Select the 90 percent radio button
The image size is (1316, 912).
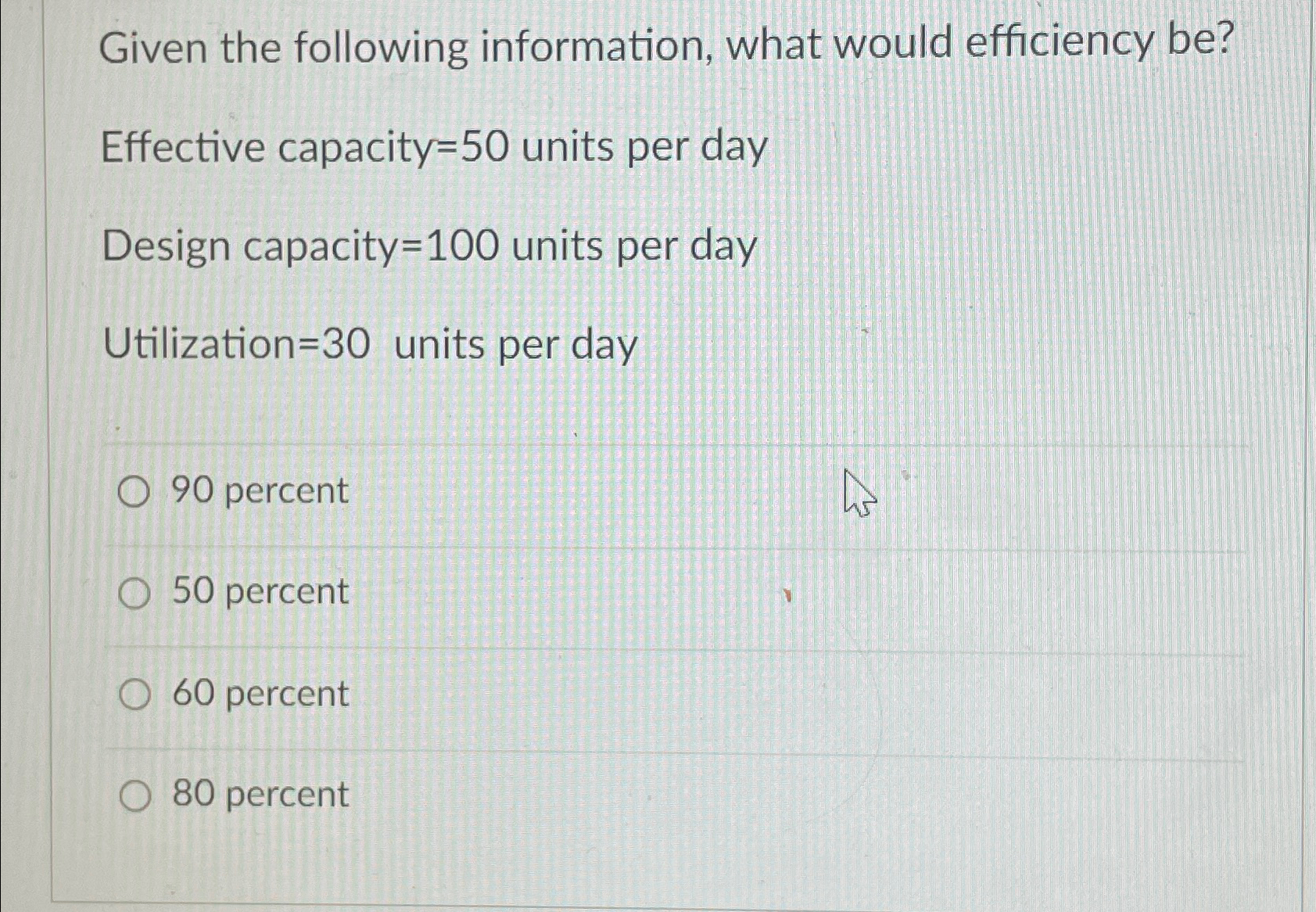pyautogui.click(x=134, y=491)
